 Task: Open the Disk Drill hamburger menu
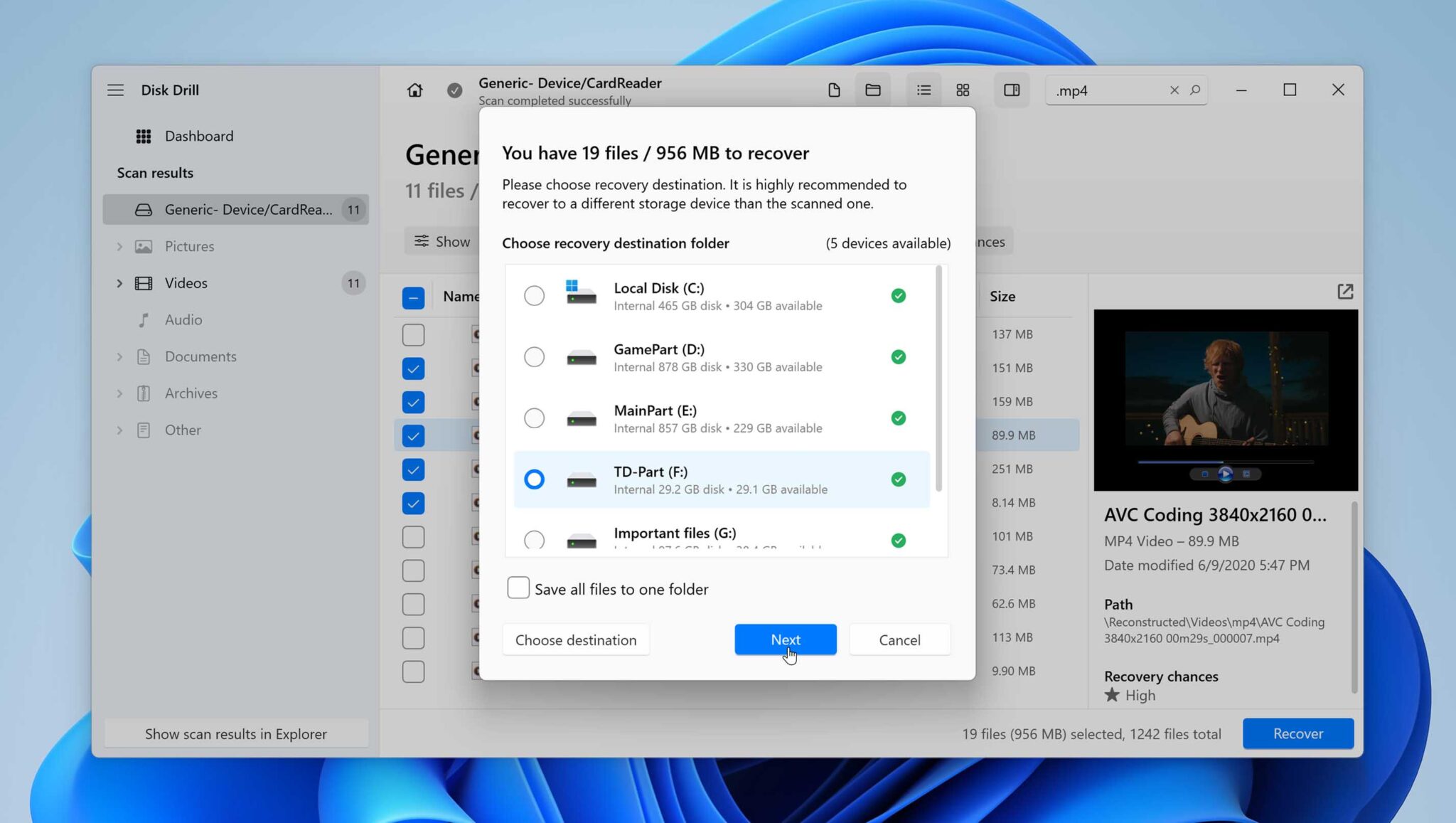(115, 90)
